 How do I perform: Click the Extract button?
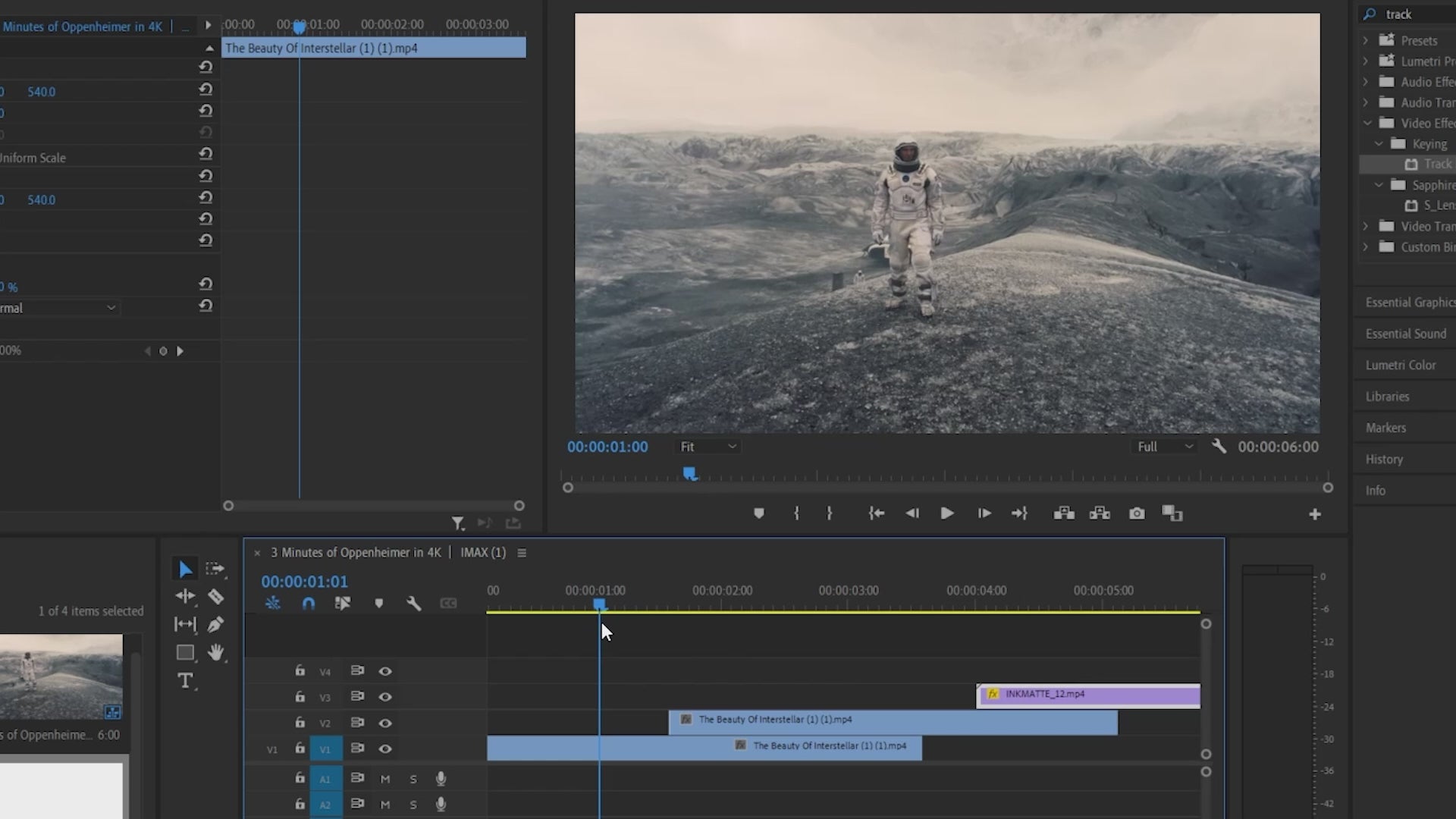(x=1100, y=513)
